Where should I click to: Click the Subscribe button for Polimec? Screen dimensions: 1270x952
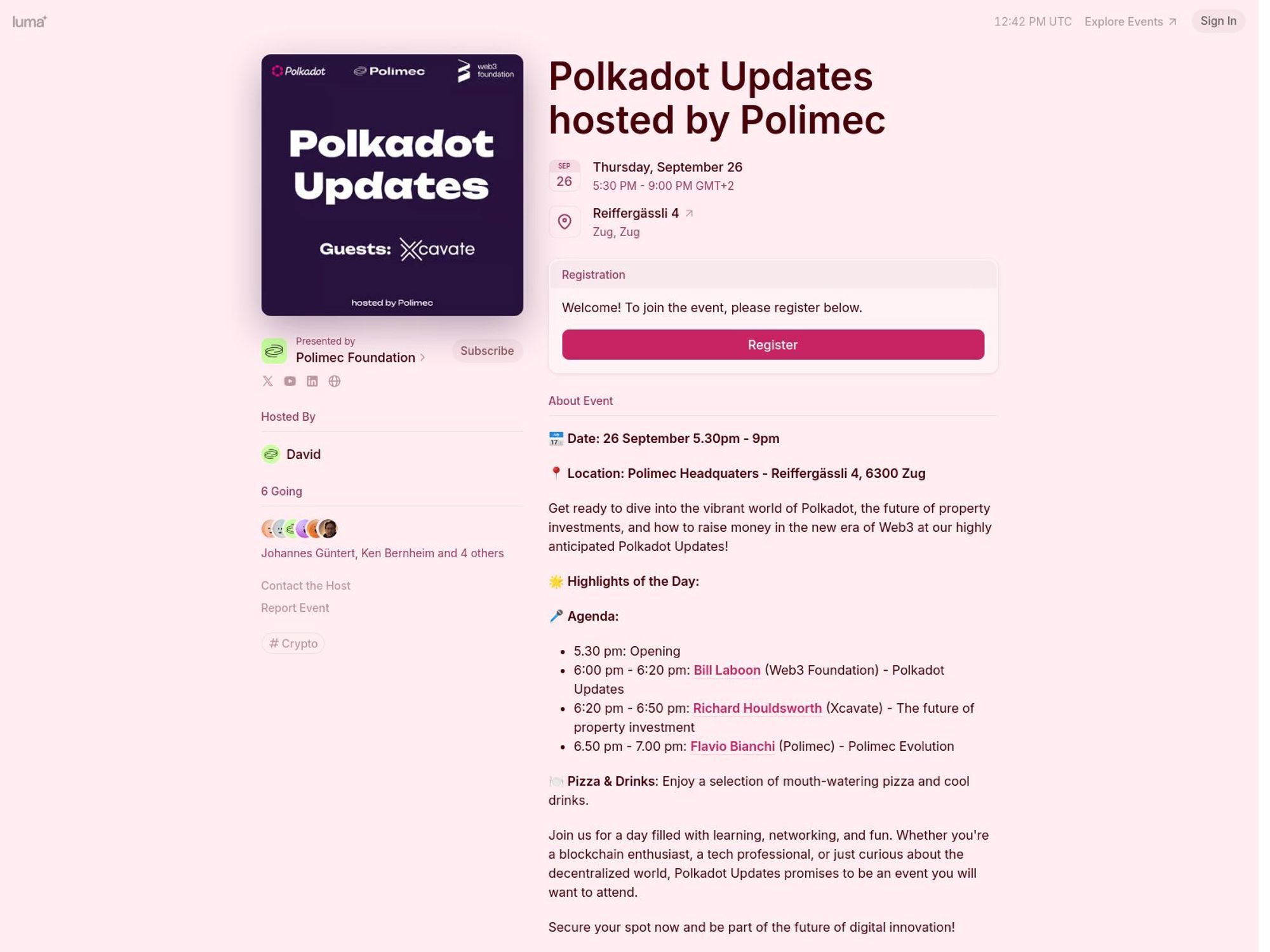[487, 350]
